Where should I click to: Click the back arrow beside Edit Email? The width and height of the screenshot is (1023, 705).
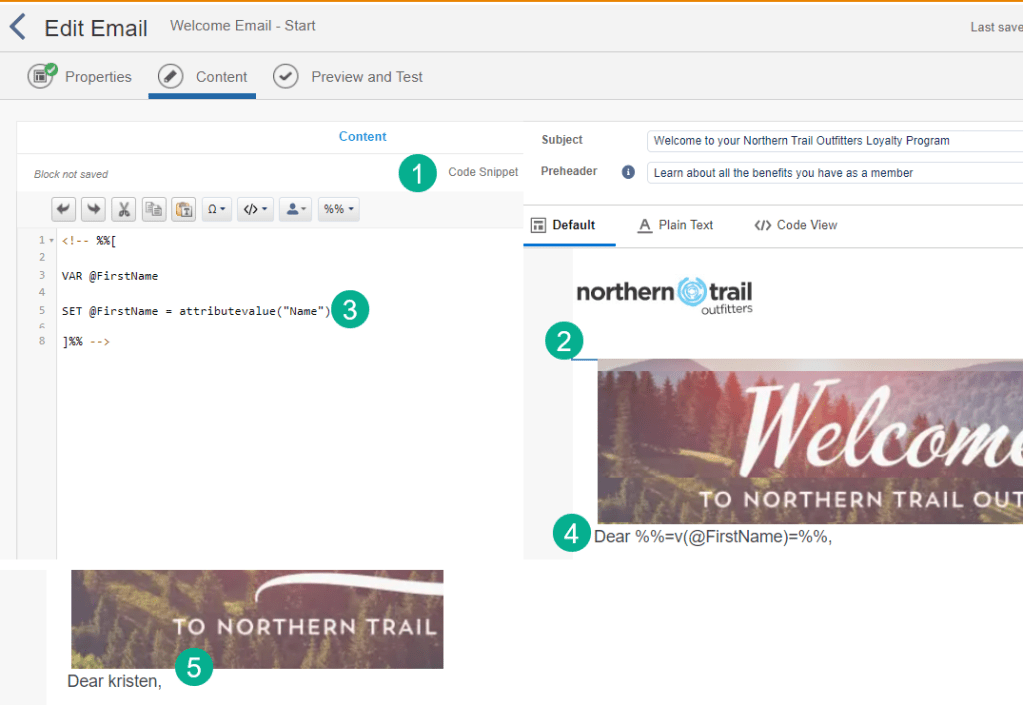[18, 27]
